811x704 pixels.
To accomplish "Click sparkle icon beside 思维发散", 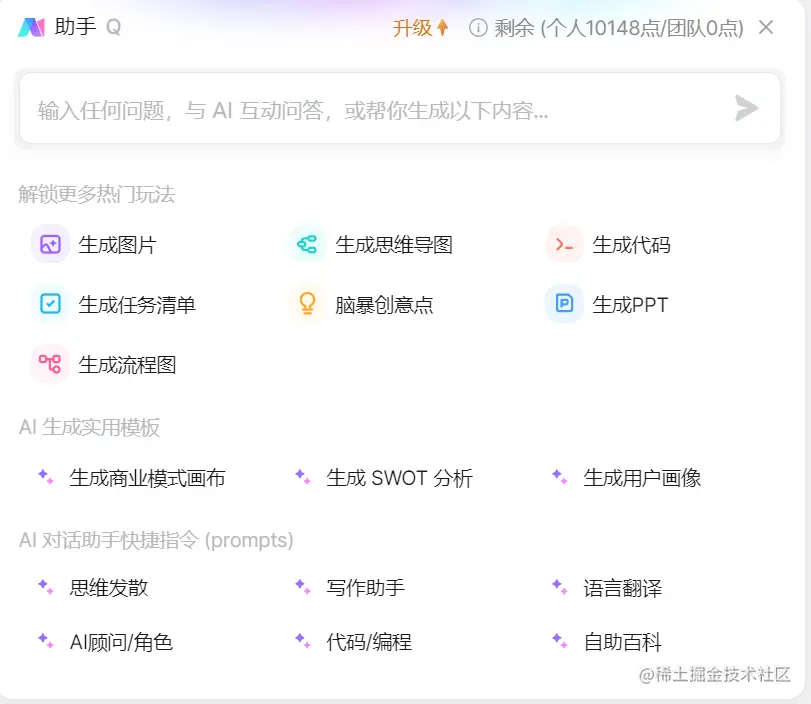I will [46, 587].
